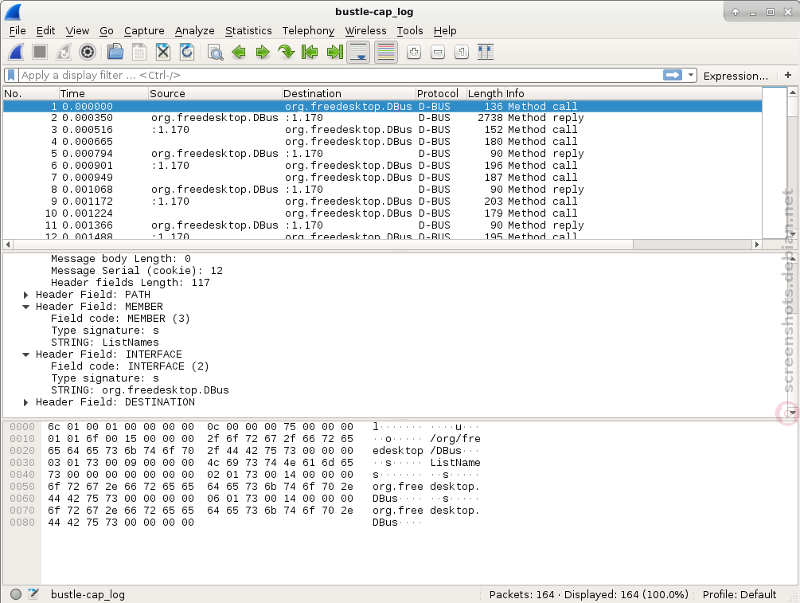800x603 pixels.
Task: Expand Header Field: PATH
Action: (26, 295)
